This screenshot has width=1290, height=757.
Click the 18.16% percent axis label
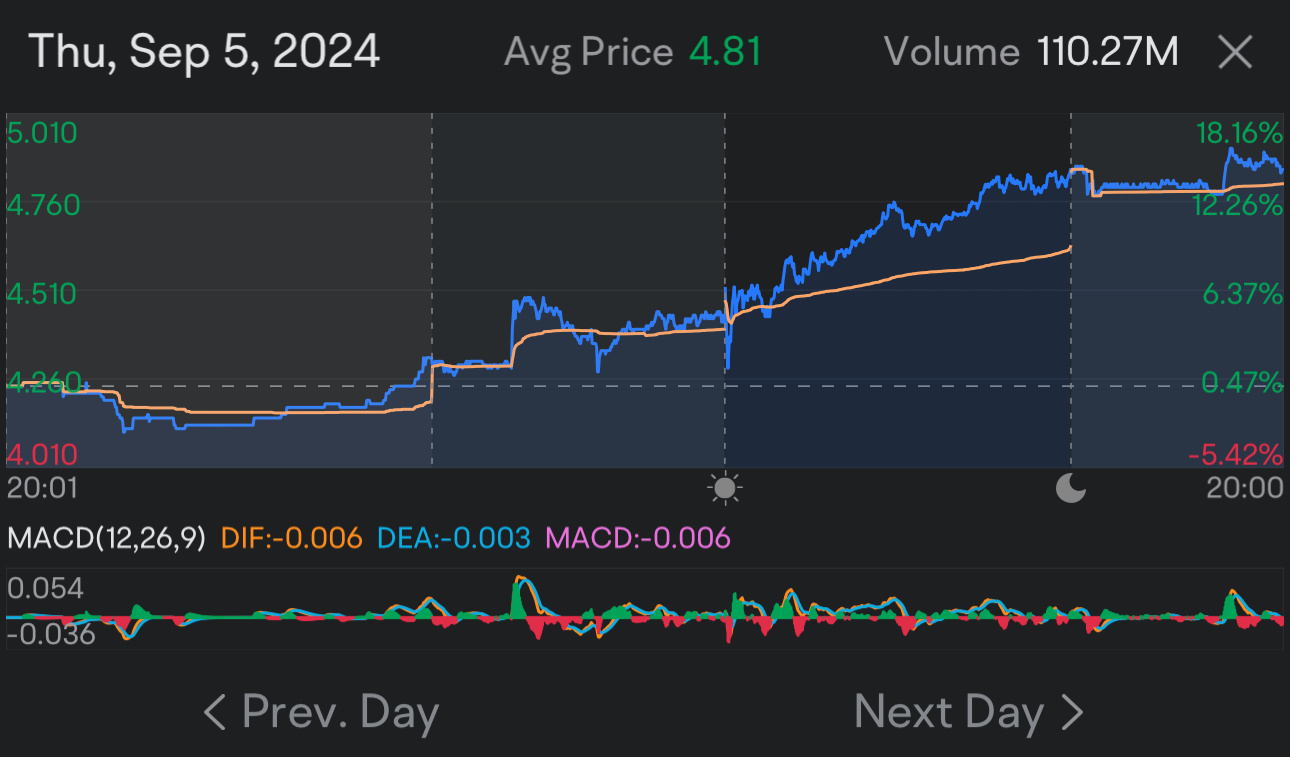1239,133
